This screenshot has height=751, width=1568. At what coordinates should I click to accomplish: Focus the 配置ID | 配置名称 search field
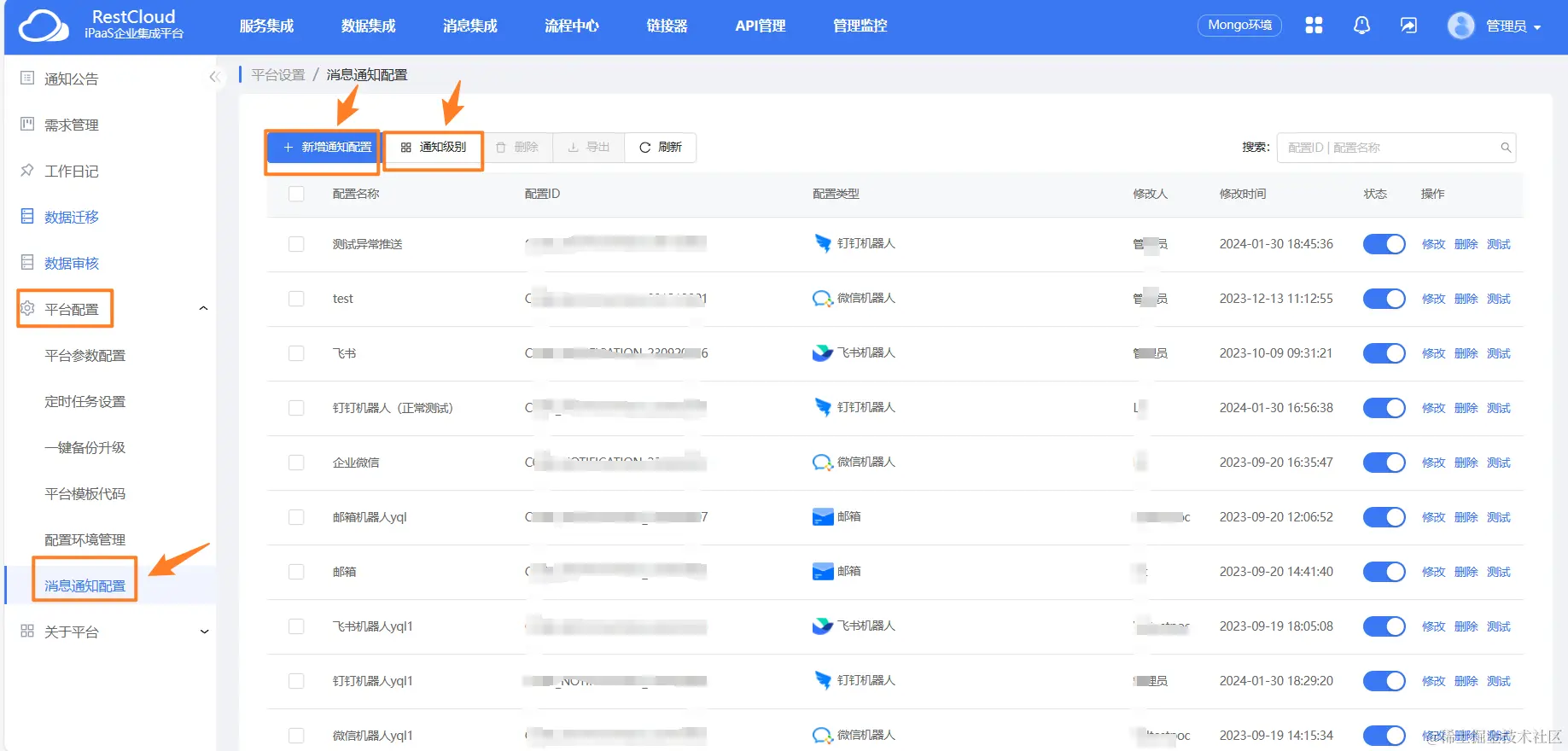point(1396,148)
